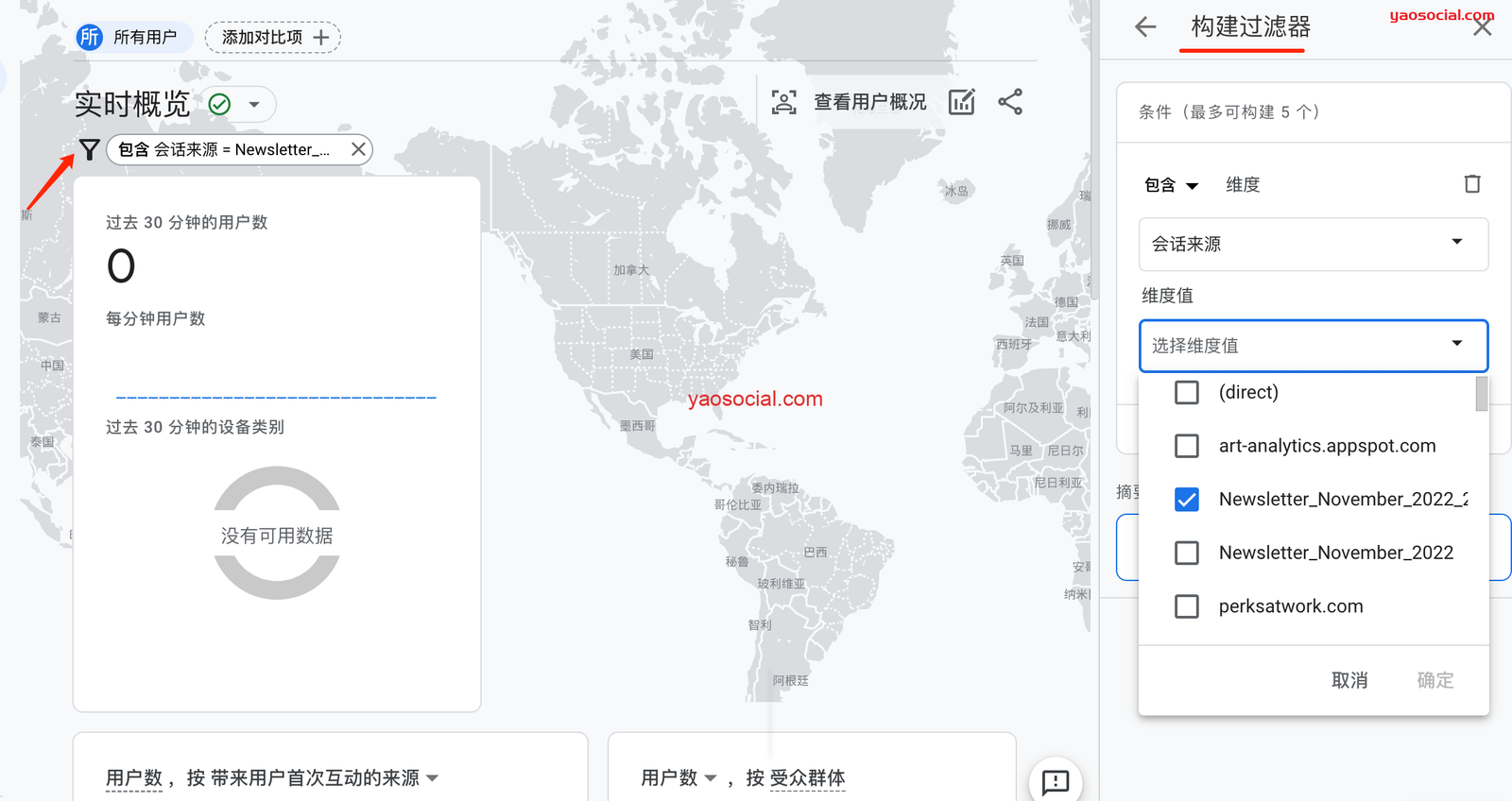
Task: Open the 查看用户概况 user snapshot
Action: tap(850, 102)
